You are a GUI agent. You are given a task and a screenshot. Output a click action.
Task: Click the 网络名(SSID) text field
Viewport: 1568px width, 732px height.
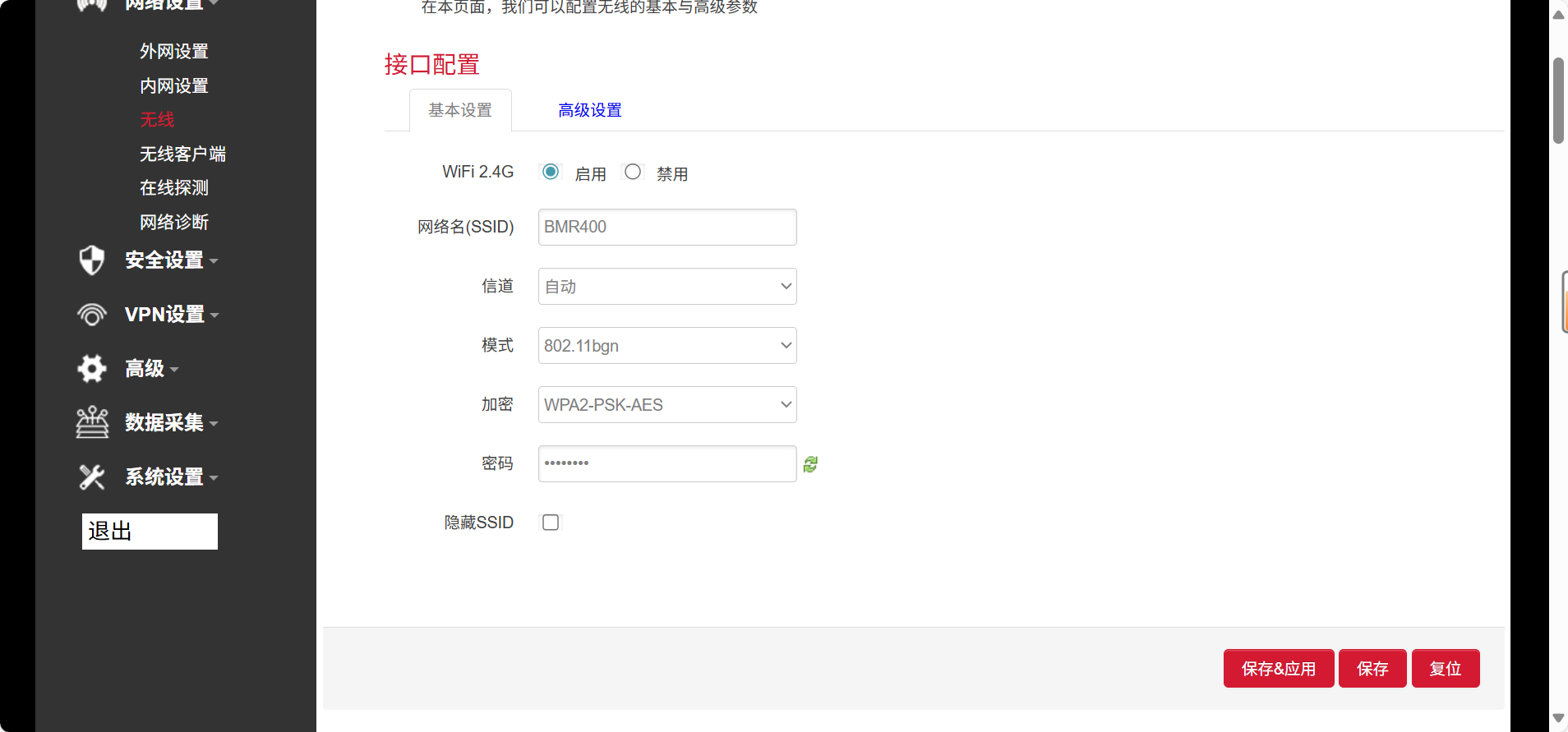[666, 227]
